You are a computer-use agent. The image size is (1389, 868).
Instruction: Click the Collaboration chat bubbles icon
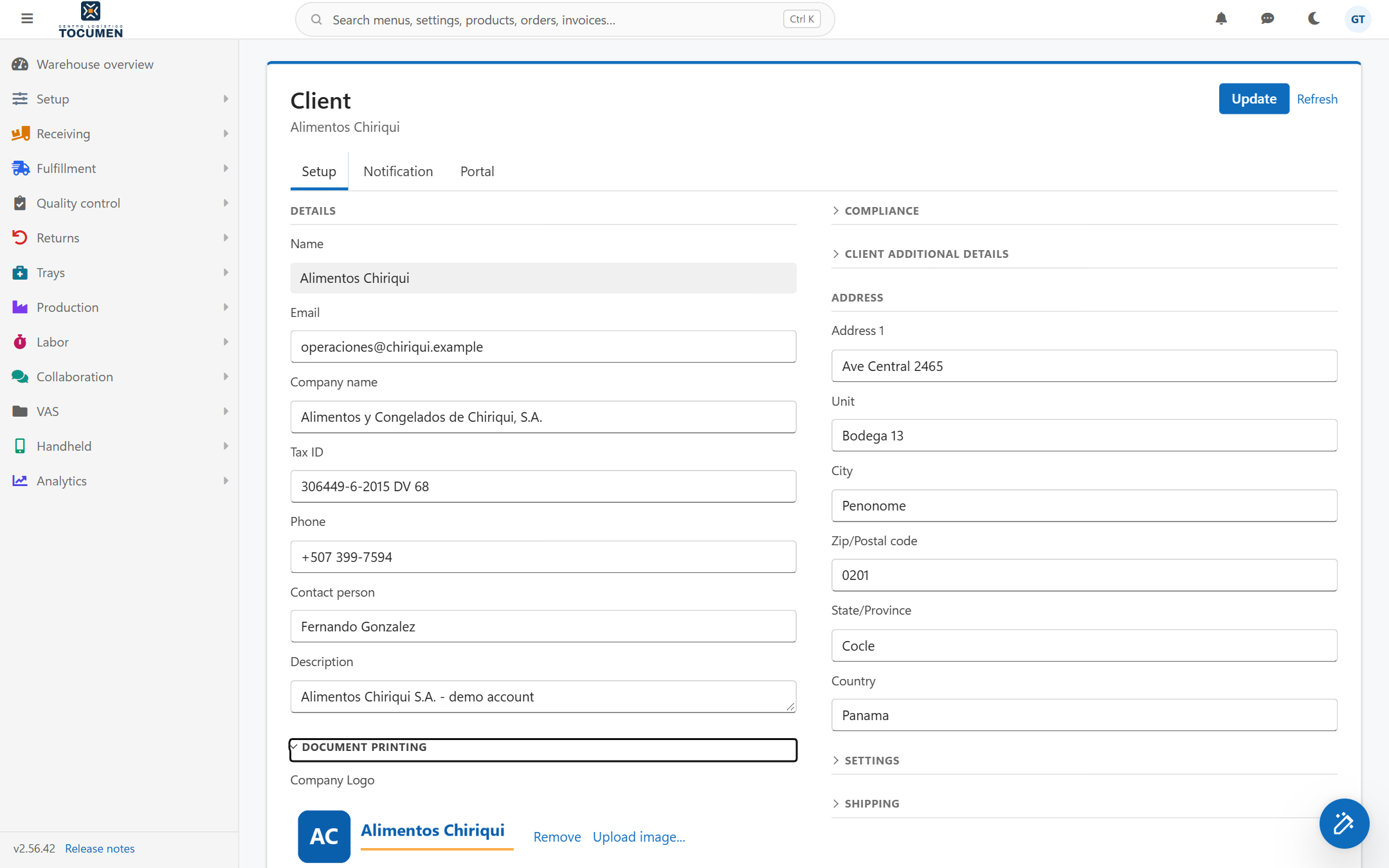20,377
